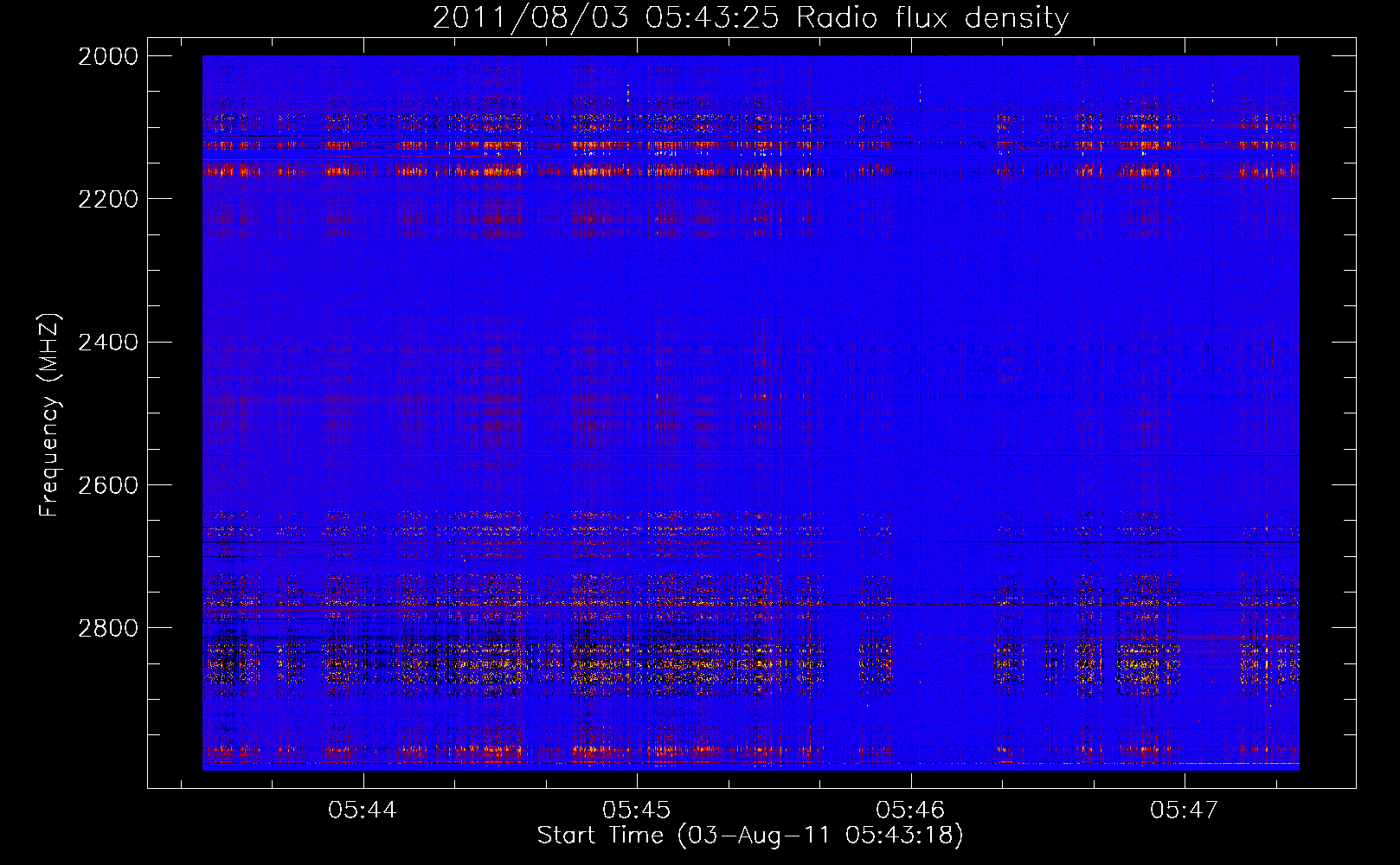Click the 05:46 time tick label

click(910, 810)
